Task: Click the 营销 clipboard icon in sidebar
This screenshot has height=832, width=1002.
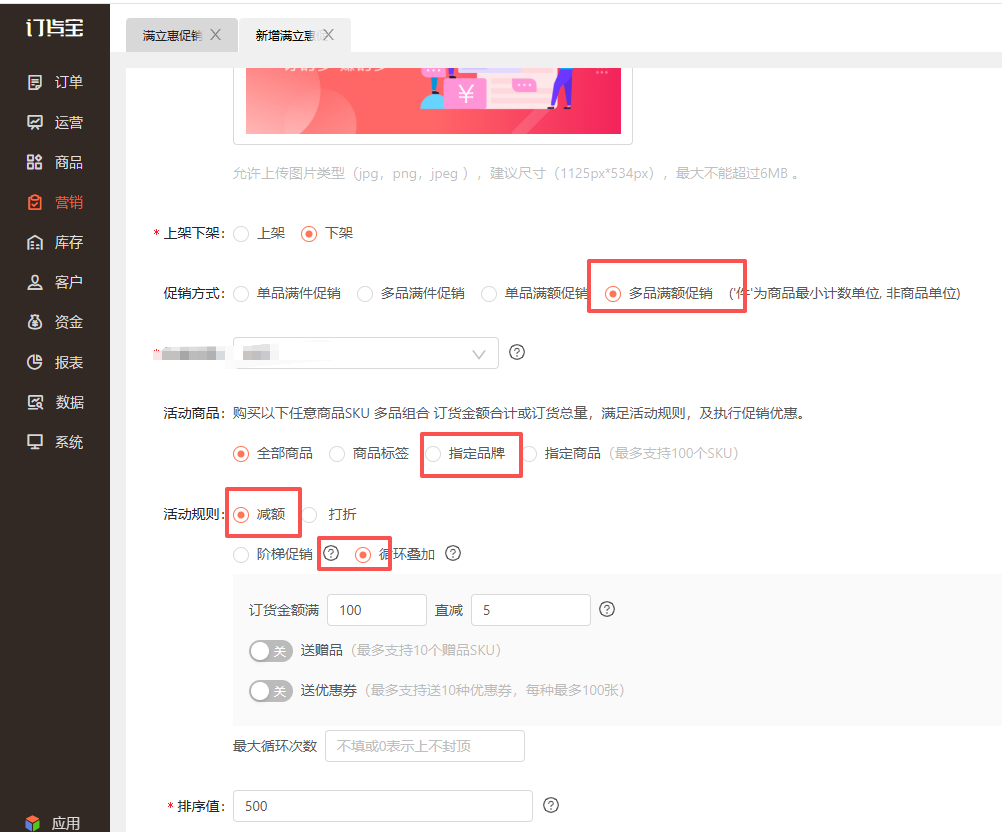Action: 35,203
